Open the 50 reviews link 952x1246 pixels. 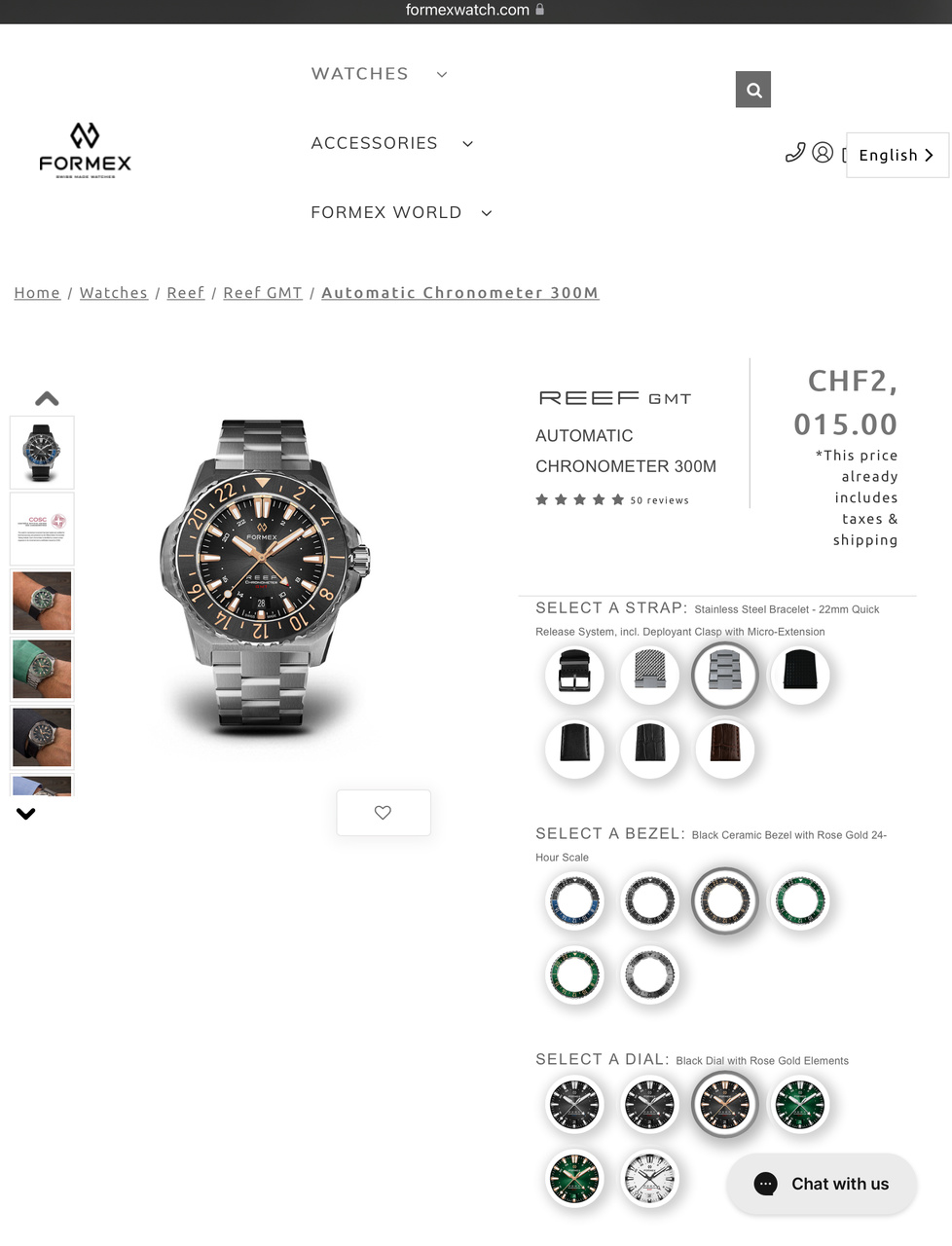point(659,500)
